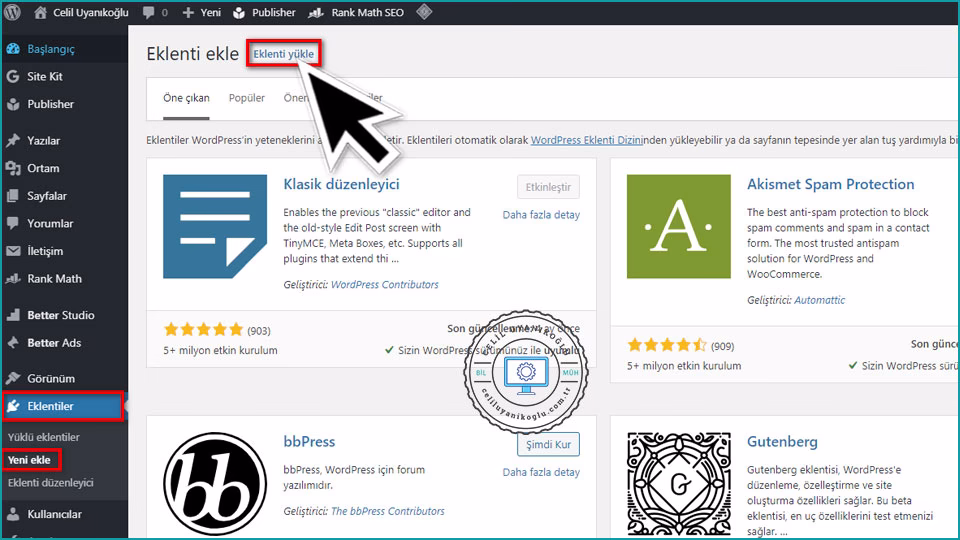Open Daha fazla detay for Klasik düzenleyici
This screenshot has height=540, width=960.
(541, 215)
